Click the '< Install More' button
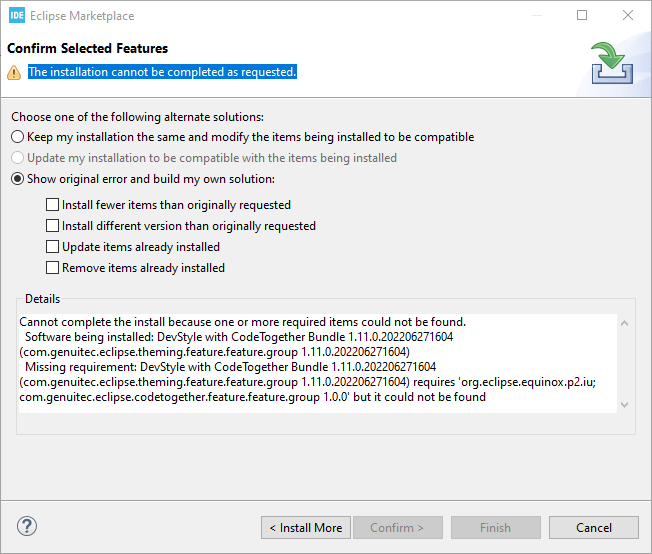This screenshot has width=652, height=554. [x=306, y=528]
